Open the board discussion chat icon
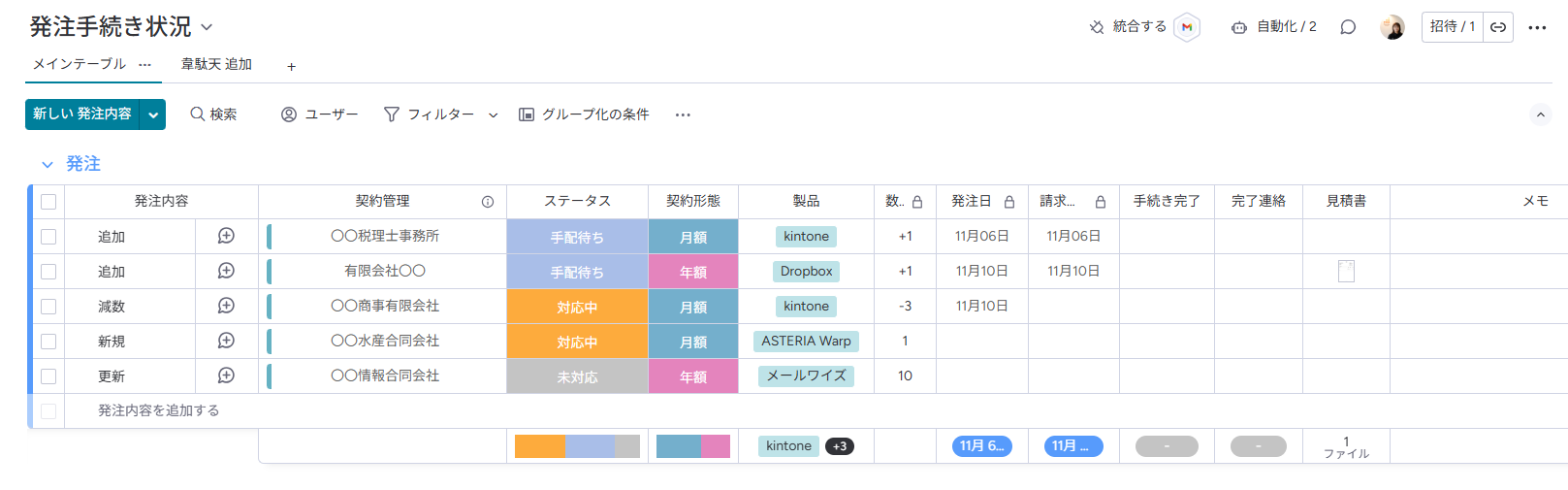1568x490 pixels. (1347, 27)
